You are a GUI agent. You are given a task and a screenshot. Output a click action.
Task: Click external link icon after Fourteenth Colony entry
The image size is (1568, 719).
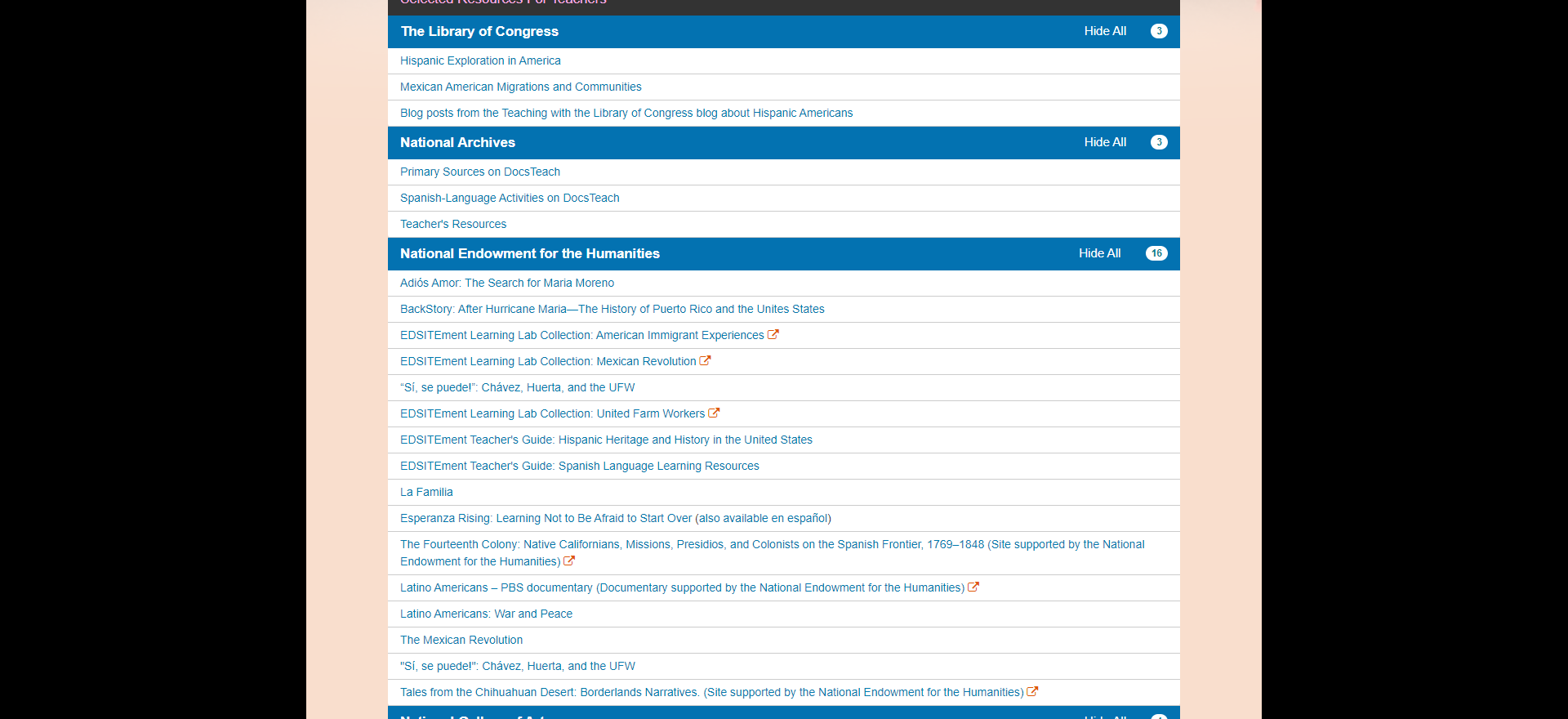tap(569, 560)
